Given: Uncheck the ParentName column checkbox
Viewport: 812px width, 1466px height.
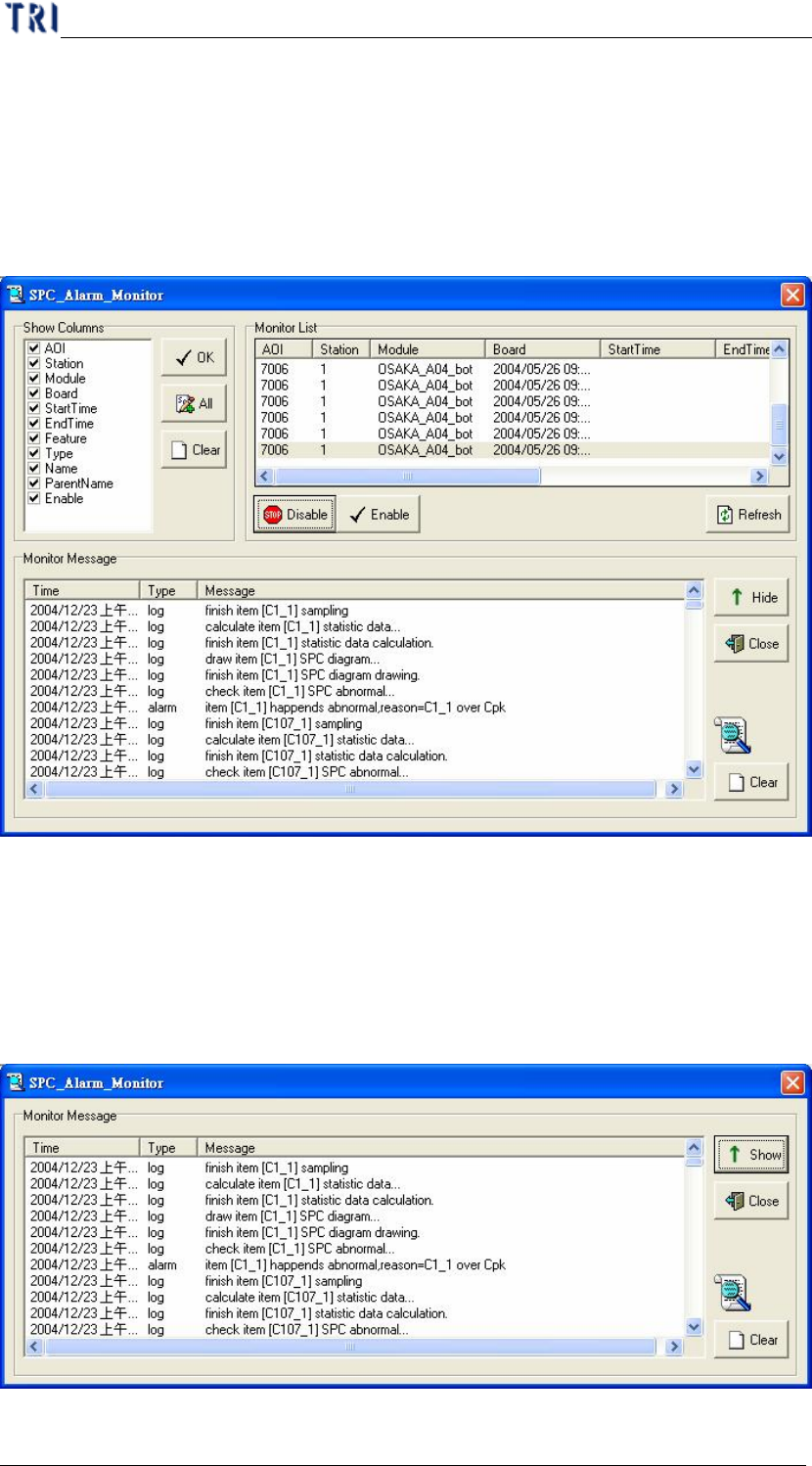Looking at the screenshot, I should click(x=34, y=483).
